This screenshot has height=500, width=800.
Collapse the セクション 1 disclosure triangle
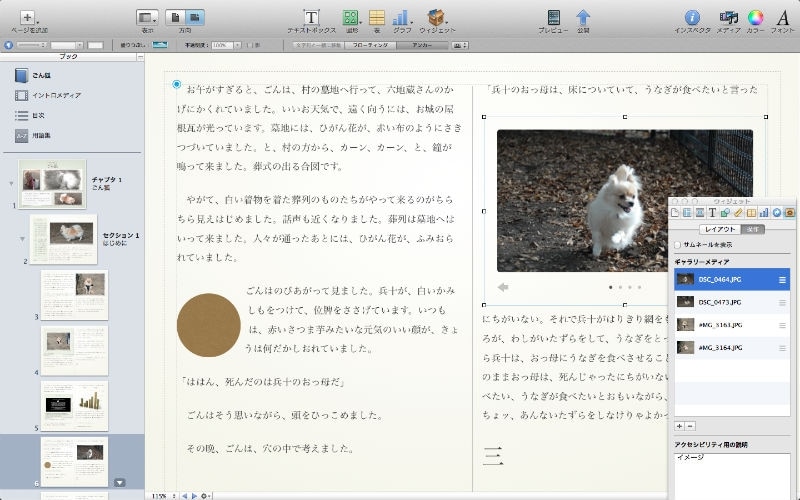tap(22, 239)
